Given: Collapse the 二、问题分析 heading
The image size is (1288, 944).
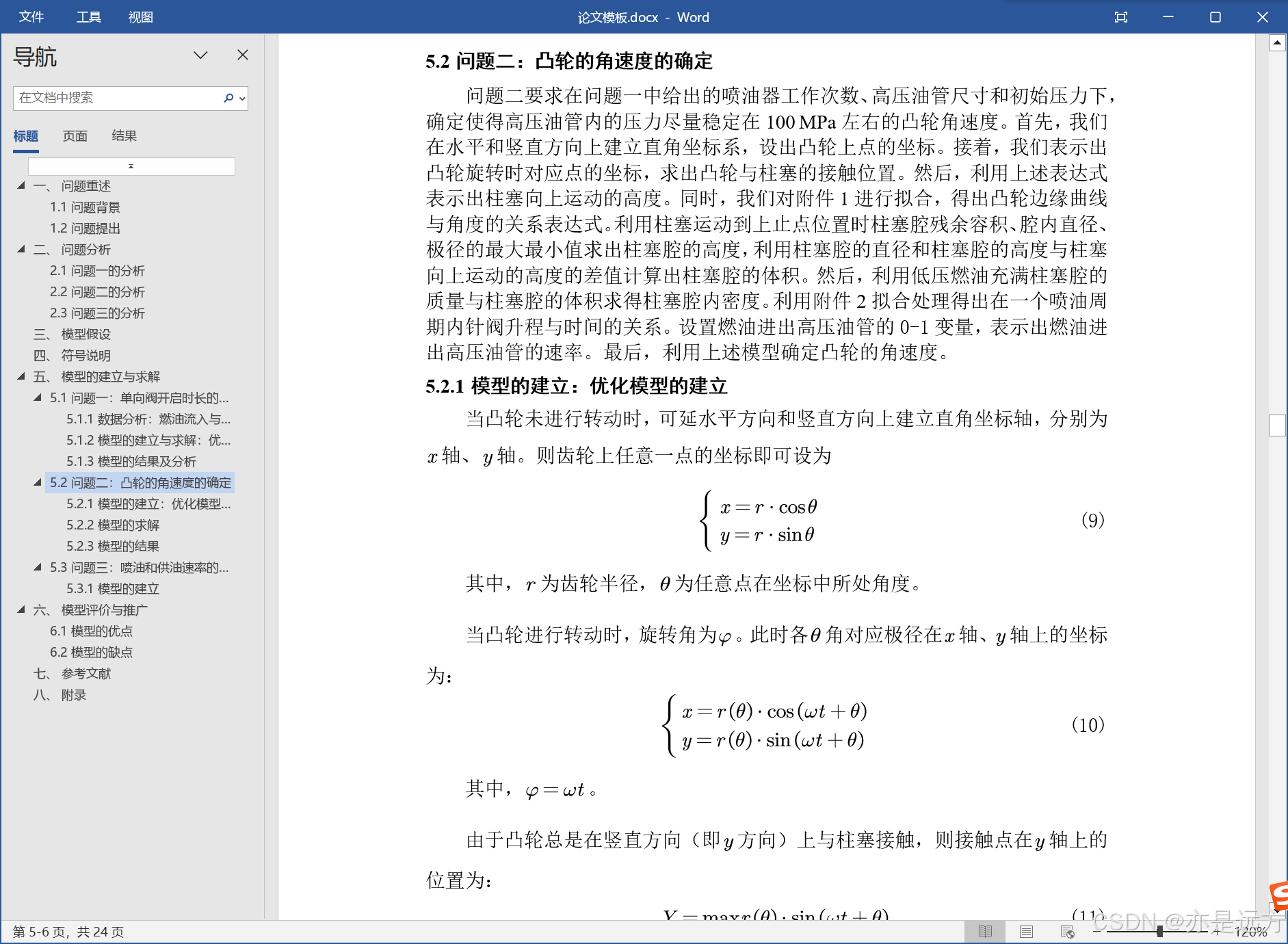Looking at the screenshot, I should coord(21,249).
